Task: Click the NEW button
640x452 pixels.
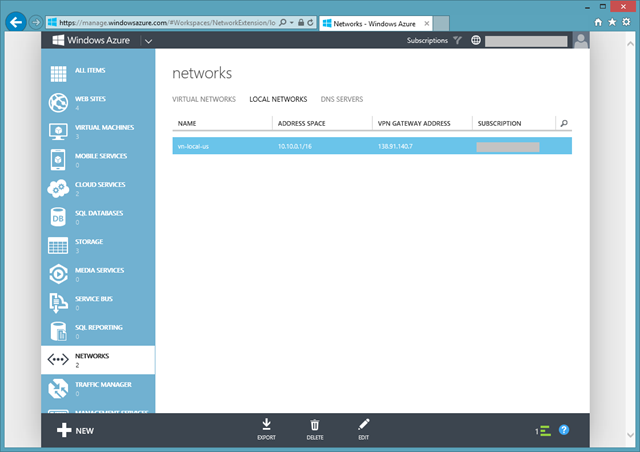Action: [76, 430]
